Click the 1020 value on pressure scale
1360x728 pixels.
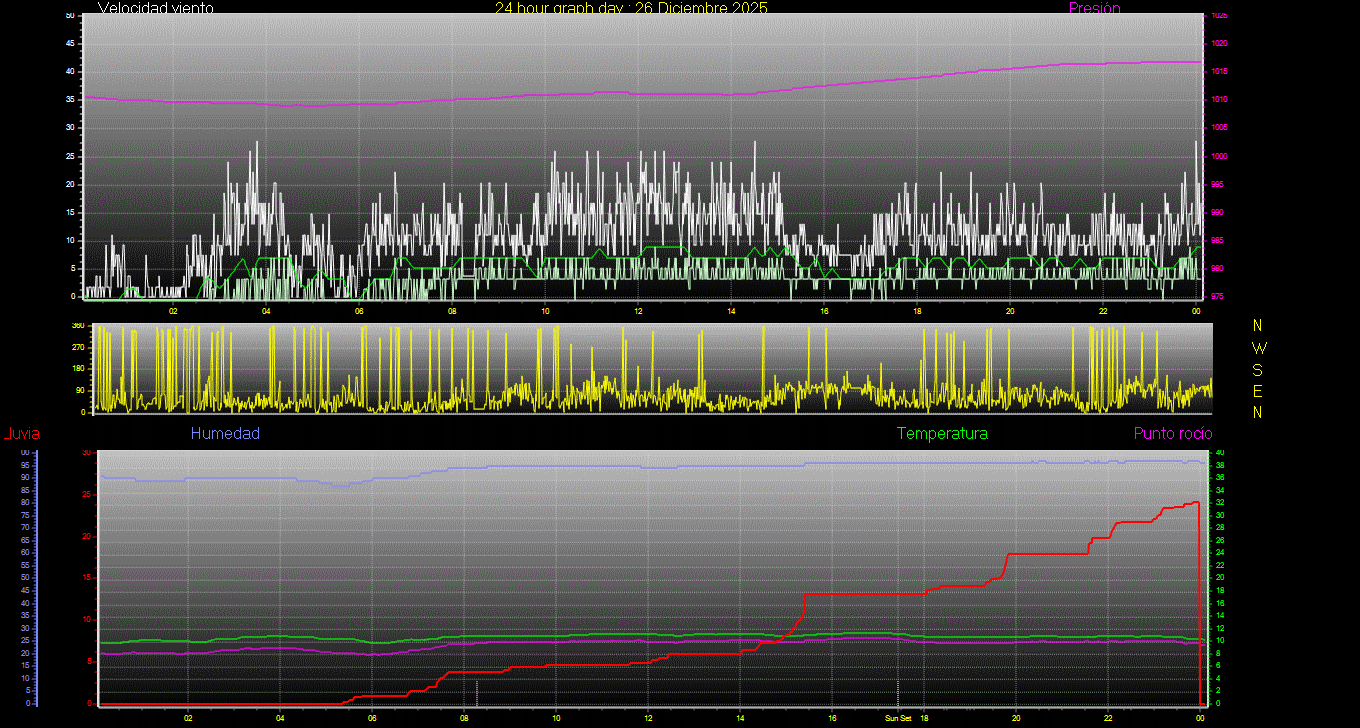tap(1217, 44)
